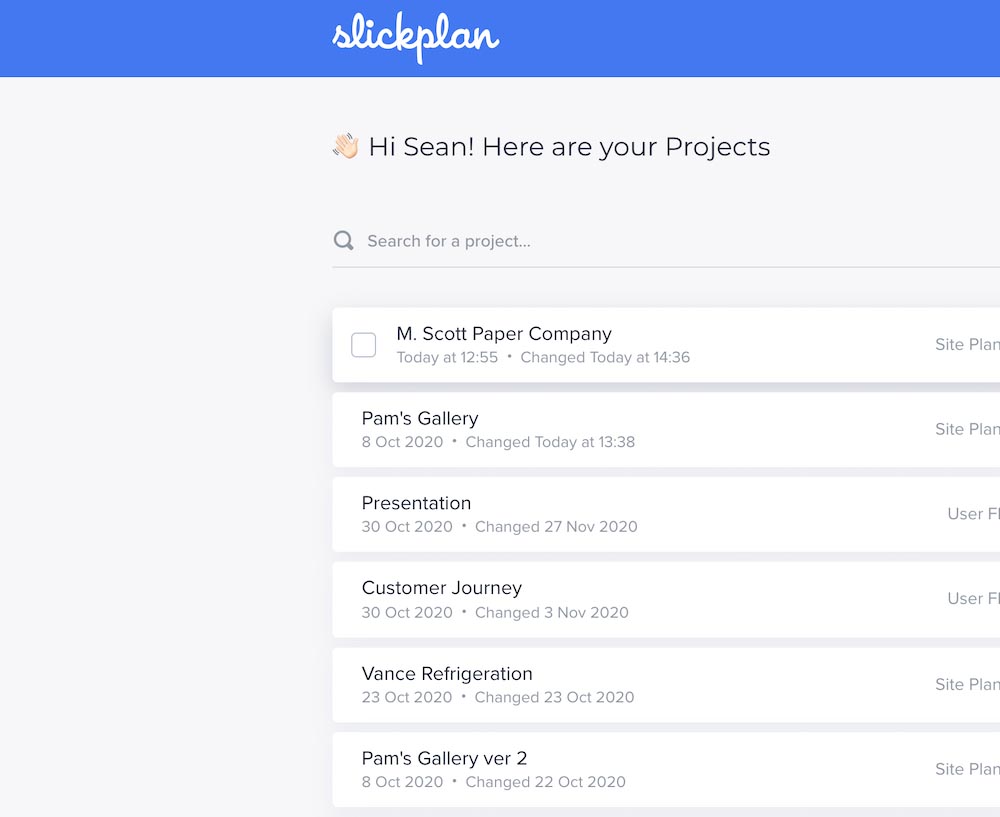The image size is (1000, 817).
Task: Open the Pam's Gallery project
Action: click(x=420, y=418)
